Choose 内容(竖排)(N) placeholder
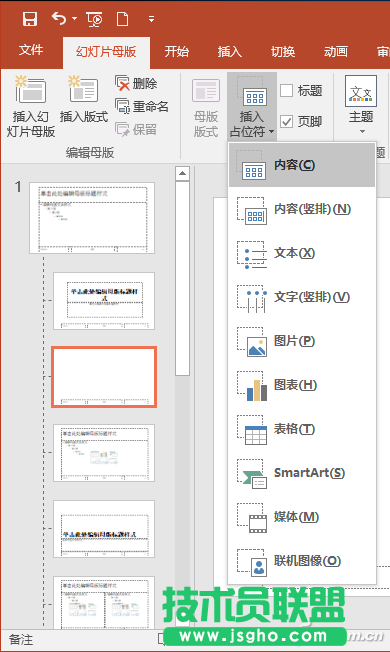This screenshot has height=652, width=390. pos(302,209)
